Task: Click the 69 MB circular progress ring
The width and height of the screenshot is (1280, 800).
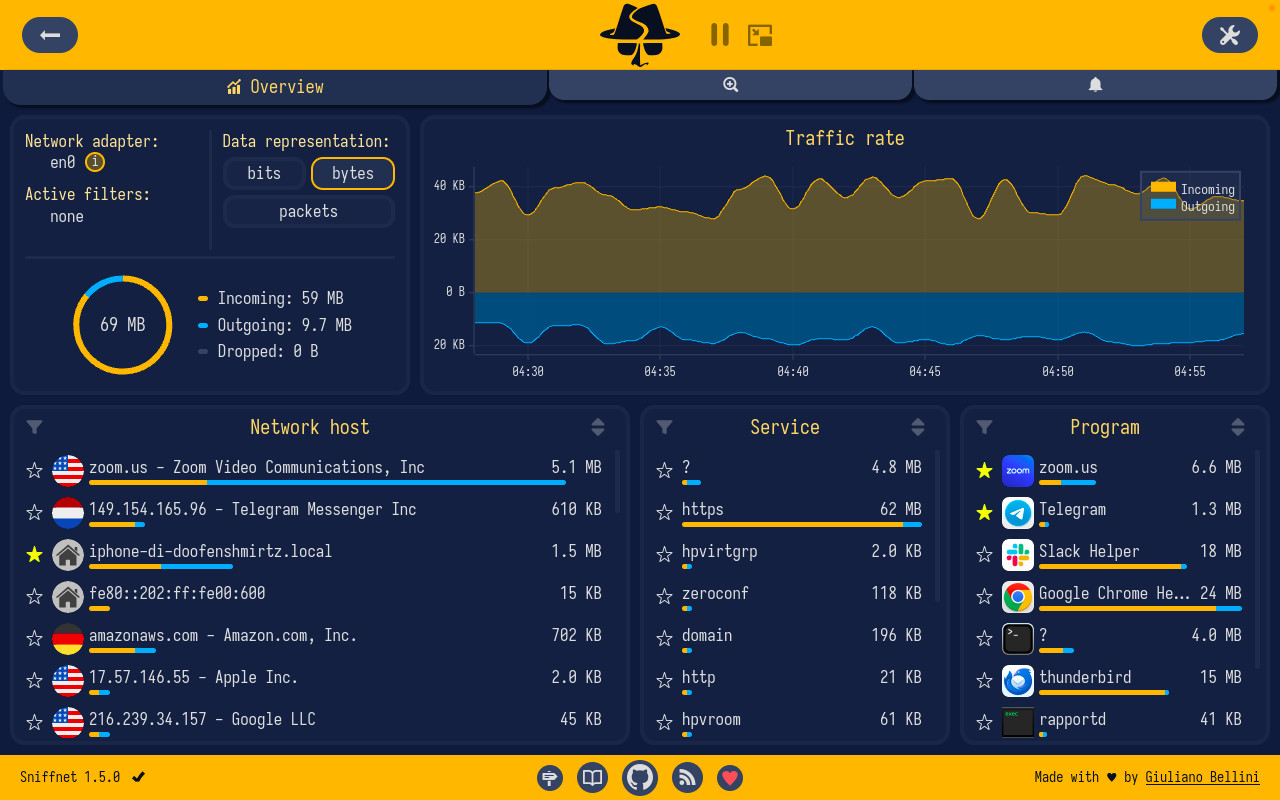Action: pos(122,325)
